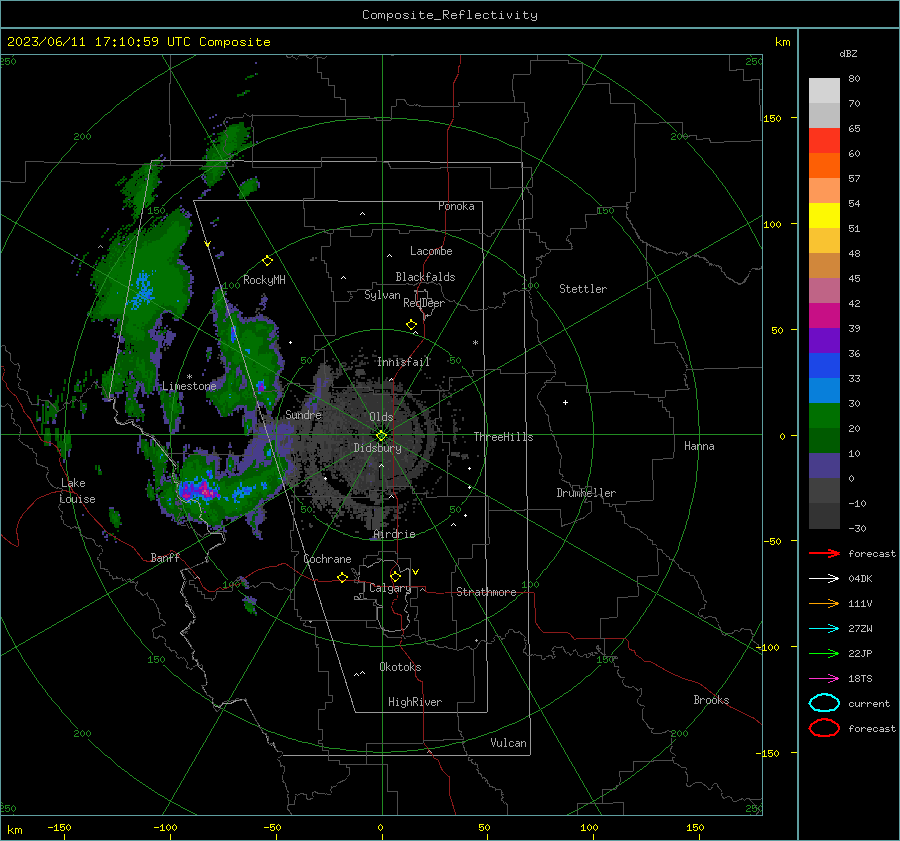Viewport: 900px width, 841px height.
Task: Click the Olds town label
Action: tap(381, 417)
